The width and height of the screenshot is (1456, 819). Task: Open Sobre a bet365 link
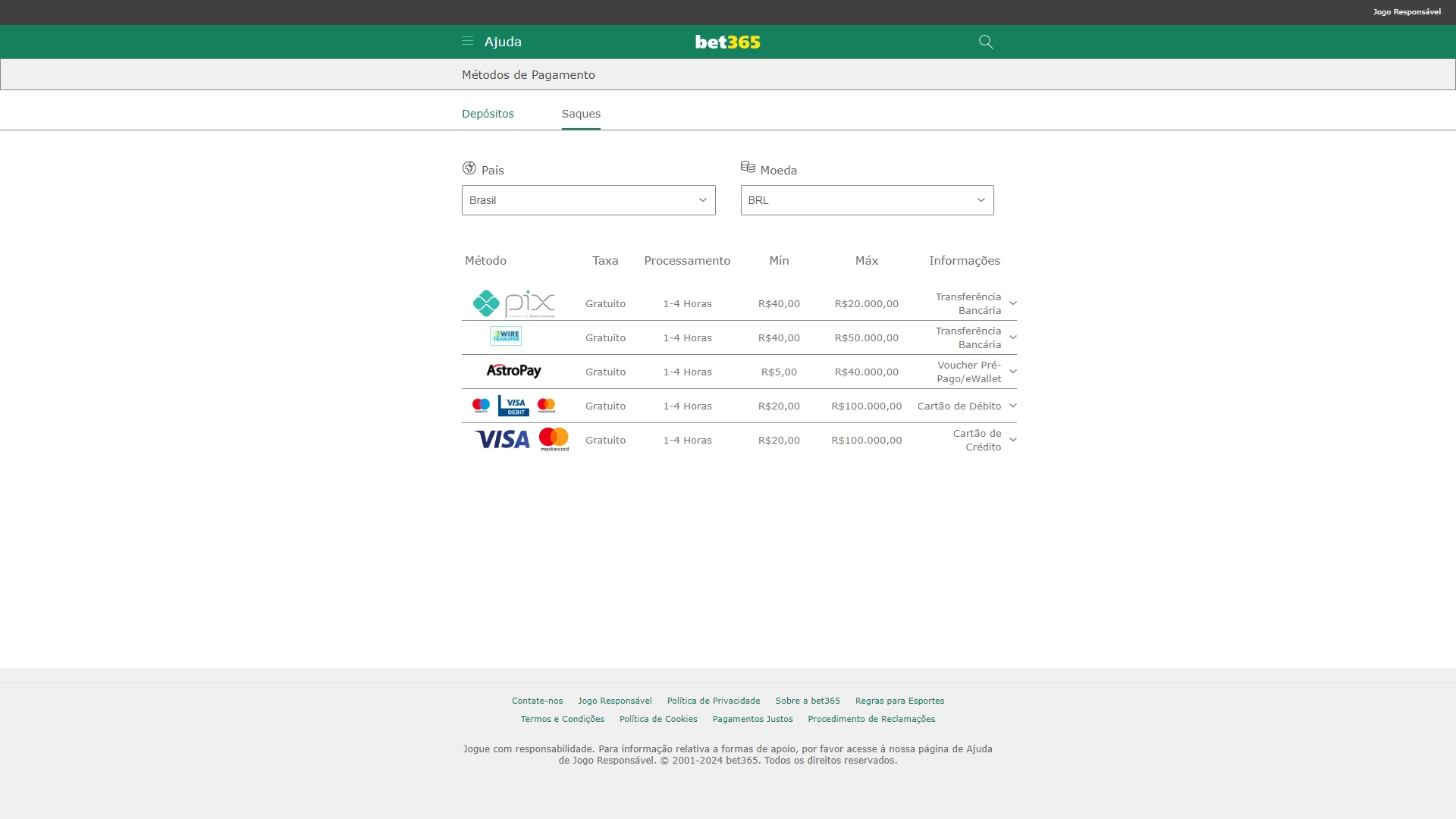(x=808, y=701)
